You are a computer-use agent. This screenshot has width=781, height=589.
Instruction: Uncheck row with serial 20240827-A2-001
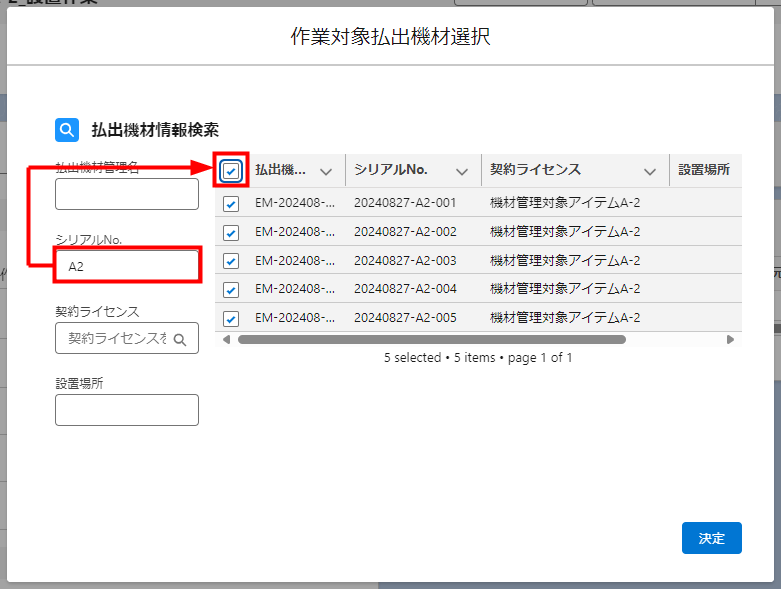(231, 204)
